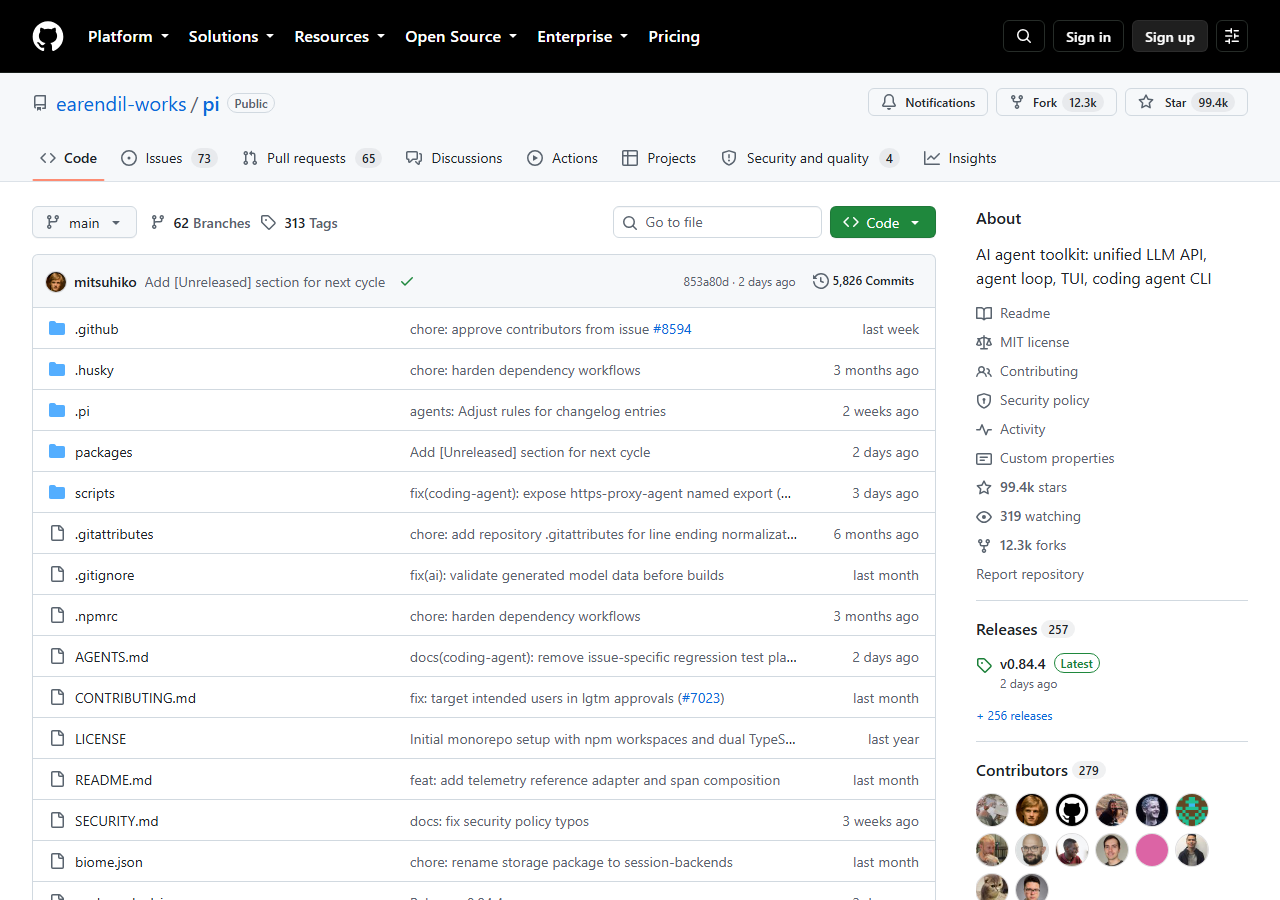
Task: Switch to the Issues tab
Action: tap(170, 158)
